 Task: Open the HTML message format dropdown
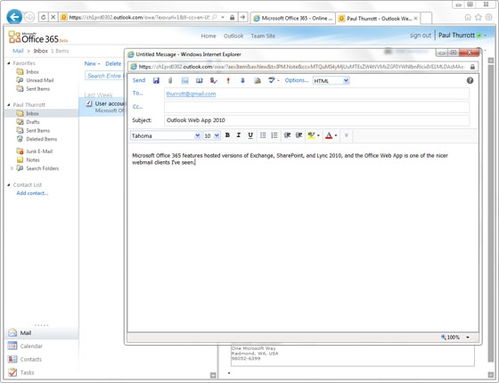tap(331, 81)
